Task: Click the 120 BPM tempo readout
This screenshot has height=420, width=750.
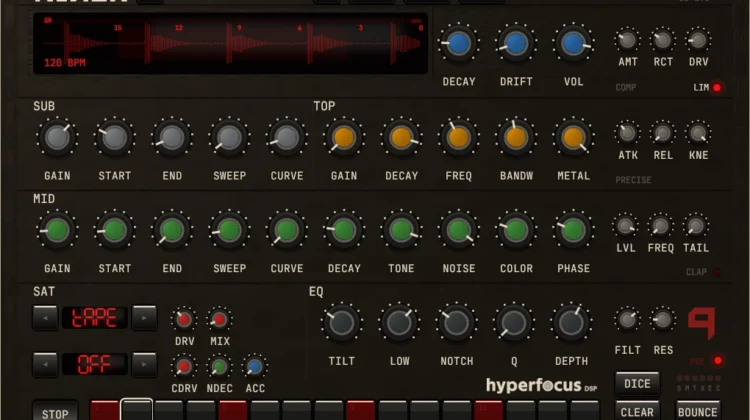Action: click(x=65, y=63)
